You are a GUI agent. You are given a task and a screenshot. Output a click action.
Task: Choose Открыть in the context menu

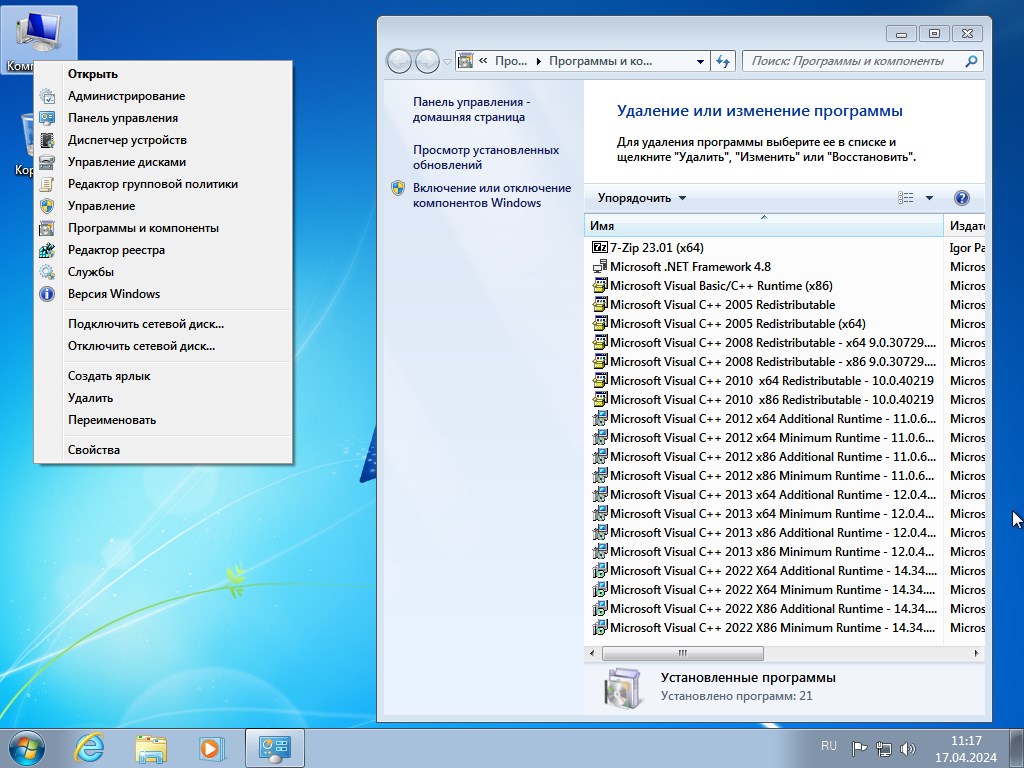pyautogui.click(x=163, y=74)
